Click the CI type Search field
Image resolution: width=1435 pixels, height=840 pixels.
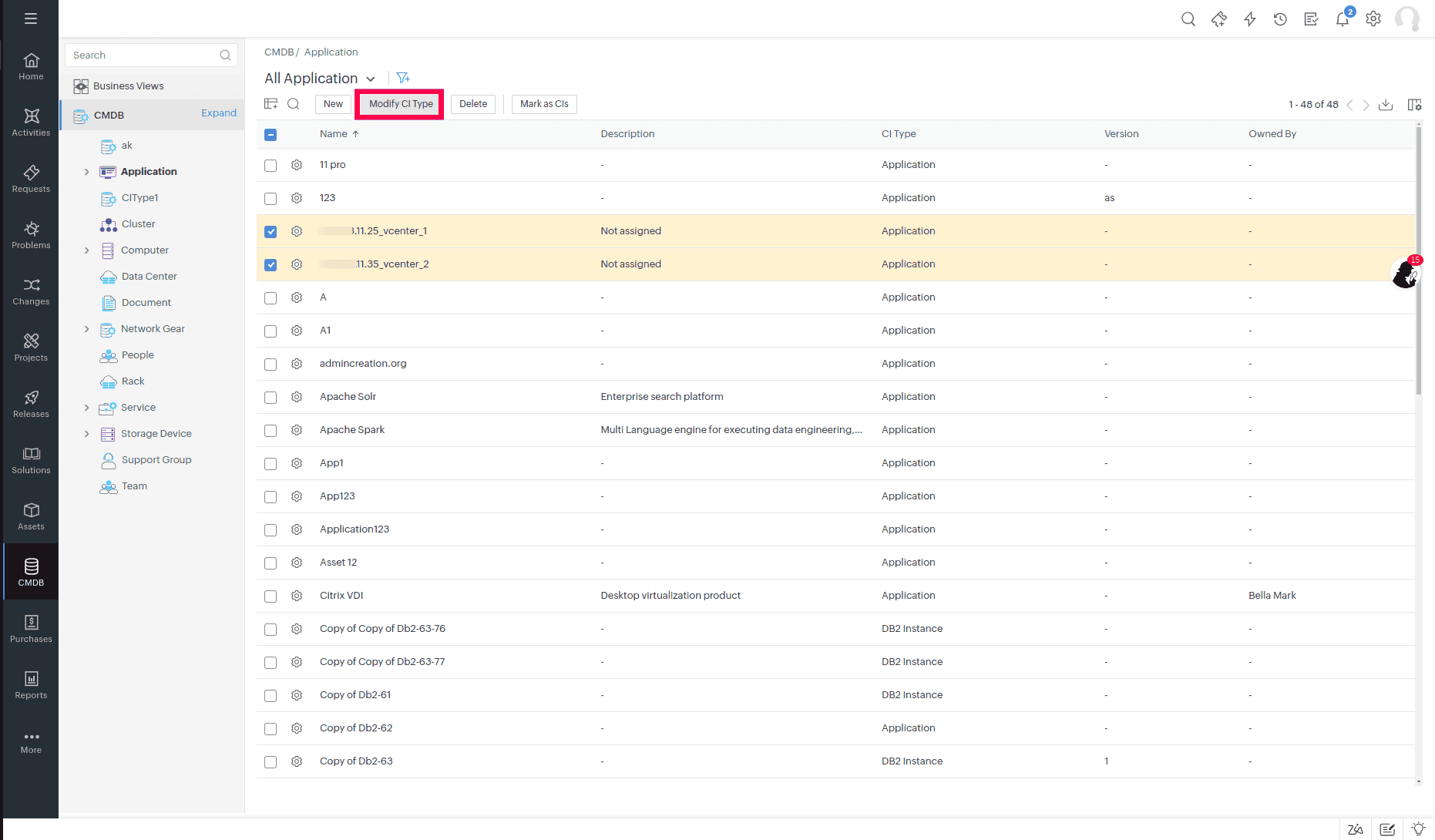pyautogui.click(x=144, y=55)
